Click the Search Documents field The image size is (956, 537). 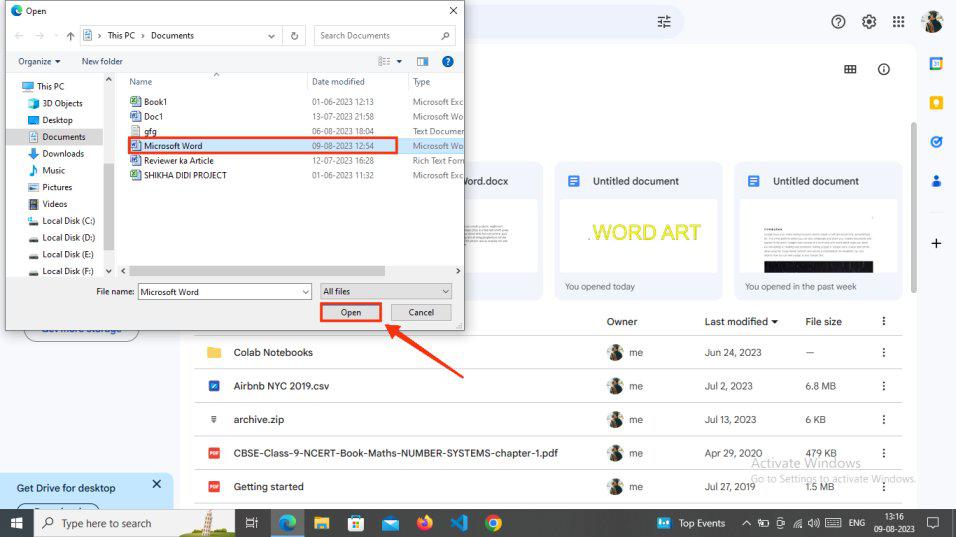pyautogui.click(x=384, y=36)
